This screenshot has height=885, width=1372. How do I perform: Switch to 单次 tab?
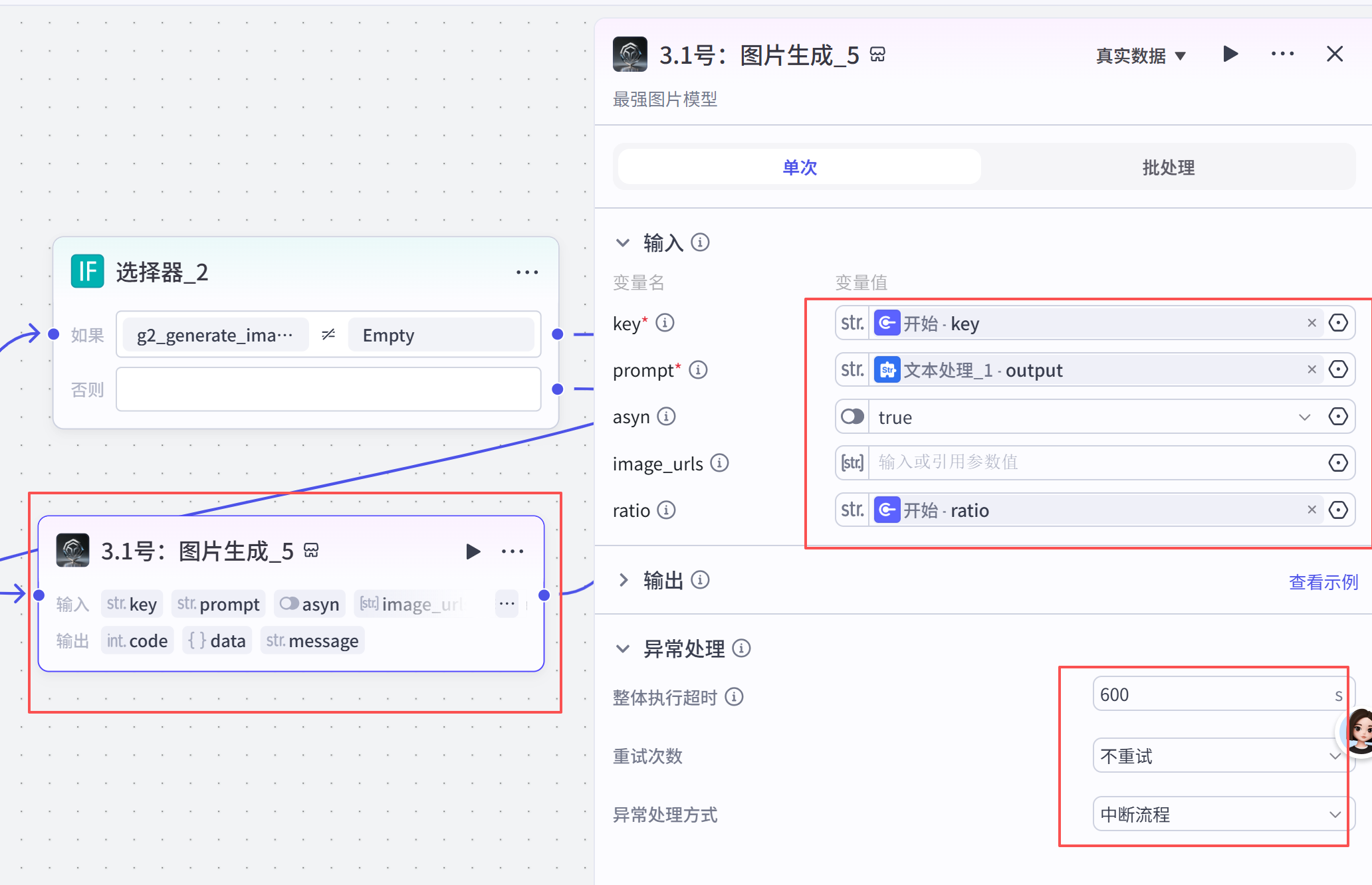[800, 167]
